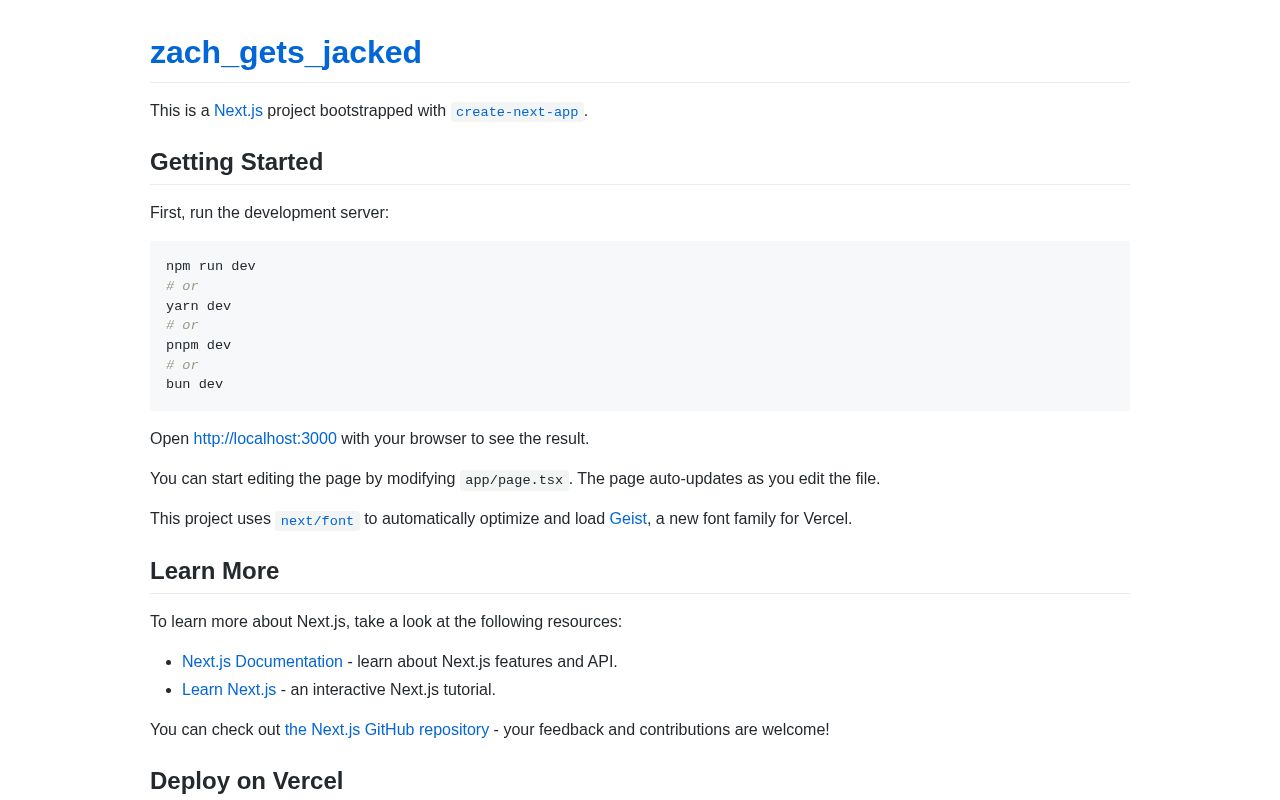Open the Next.js Documentation link
Image resolution: width=1280 pixels, height=800 pixels.
262,662
